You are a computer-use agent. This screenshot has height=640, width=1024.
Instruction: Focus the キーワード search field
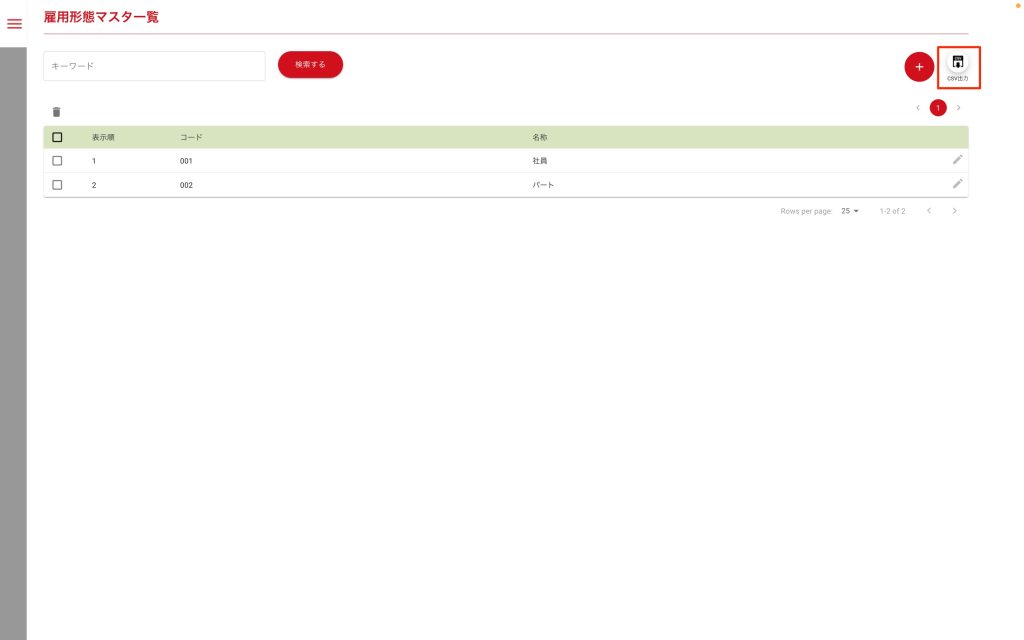(154, 66)
